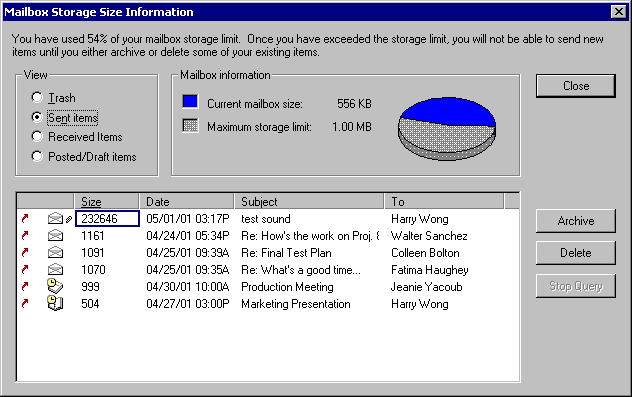Select the size value 504
The height and width of the screenshot is (397, 632).
click(x=90, y=303)
